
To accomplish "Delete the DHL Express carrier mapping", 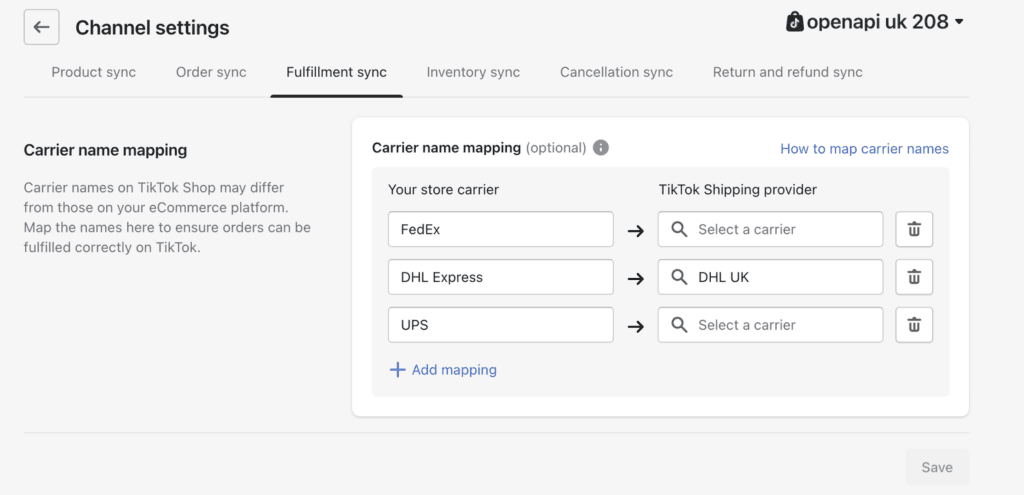I will pos(914,277).
